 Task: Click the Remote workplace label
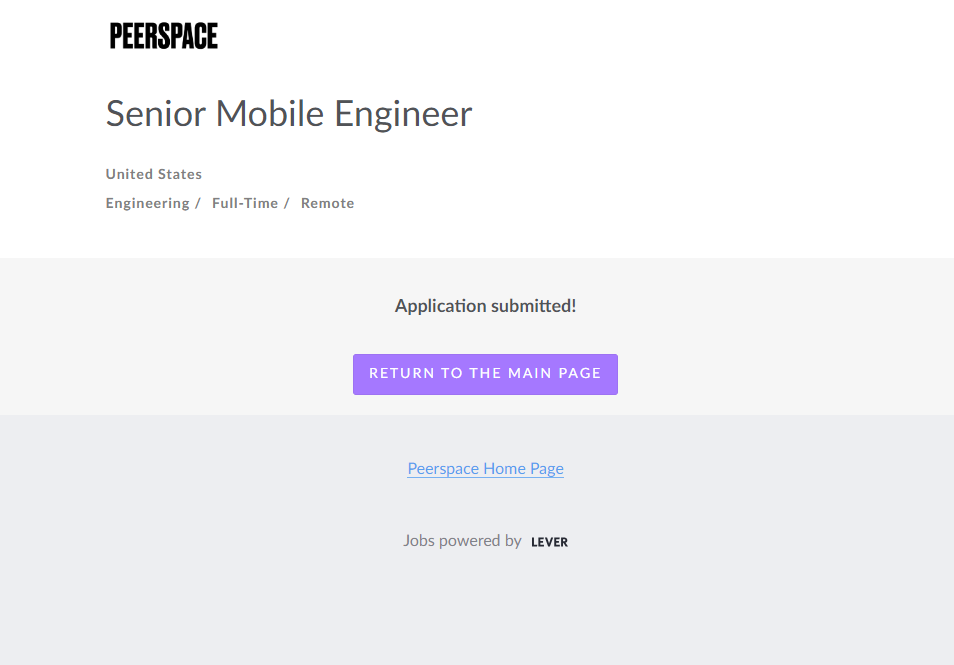pyautogui.click(x=327, y=203)
